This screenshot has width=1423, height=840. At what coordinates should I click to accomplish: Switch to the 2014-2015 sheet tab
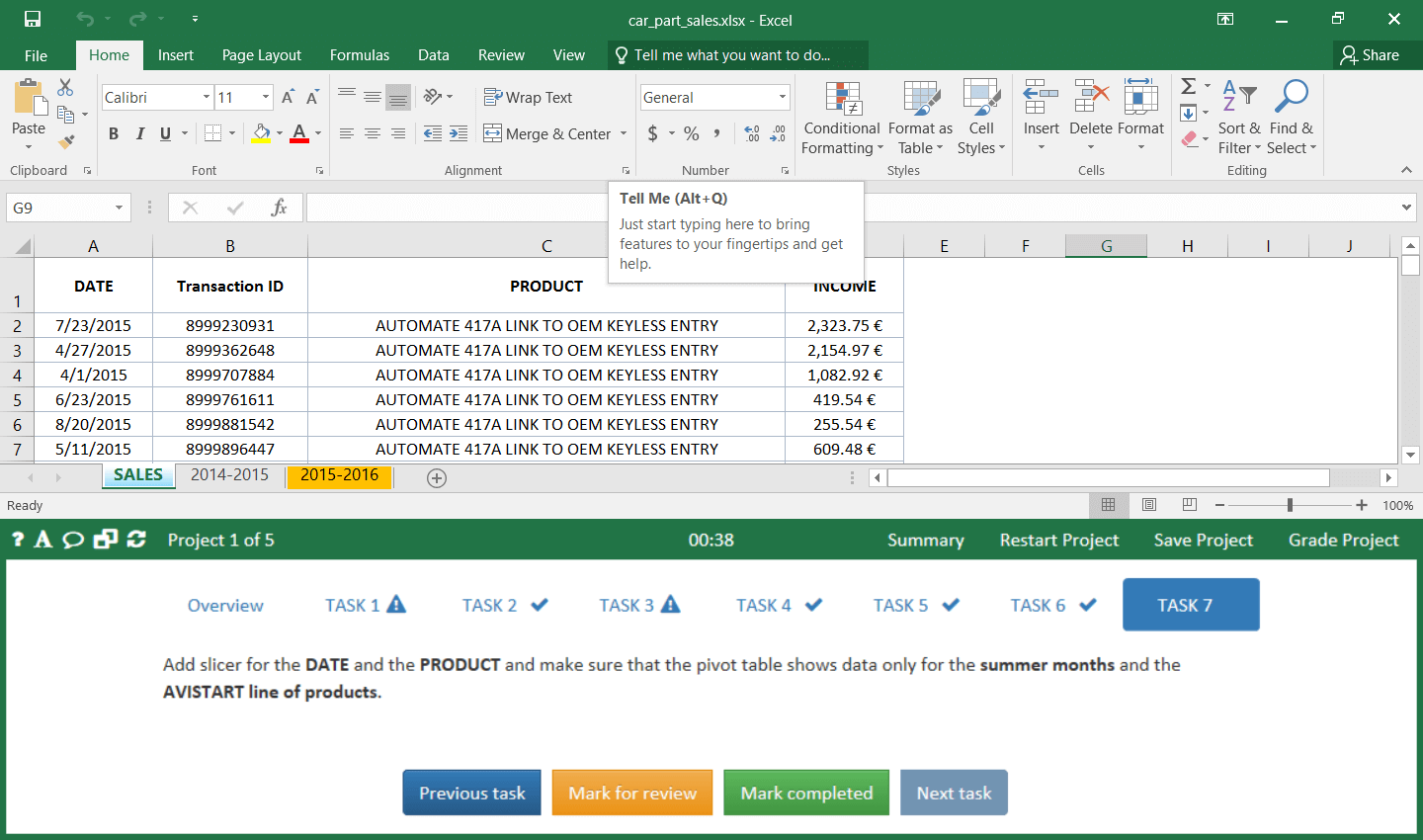click(229, 475)
